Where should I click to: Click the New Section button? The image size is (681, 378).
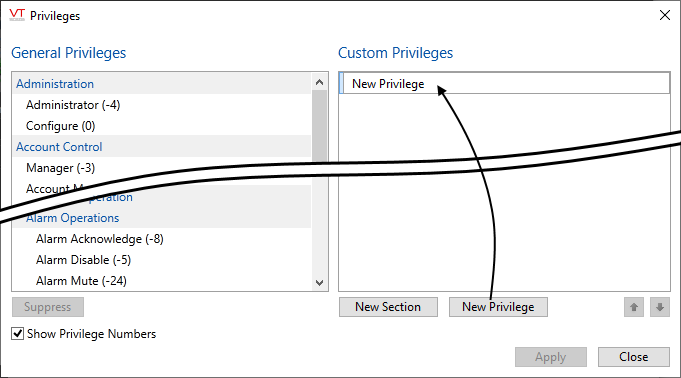tap(388, 307)
